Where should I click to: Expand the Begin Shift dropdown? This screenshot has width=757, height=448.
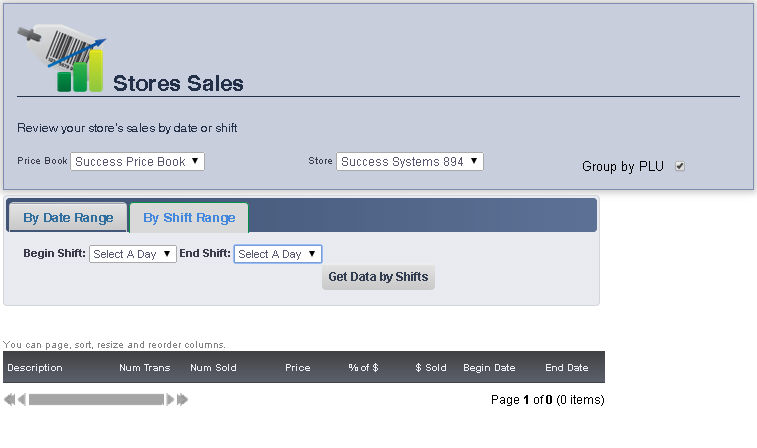point(132,254)
